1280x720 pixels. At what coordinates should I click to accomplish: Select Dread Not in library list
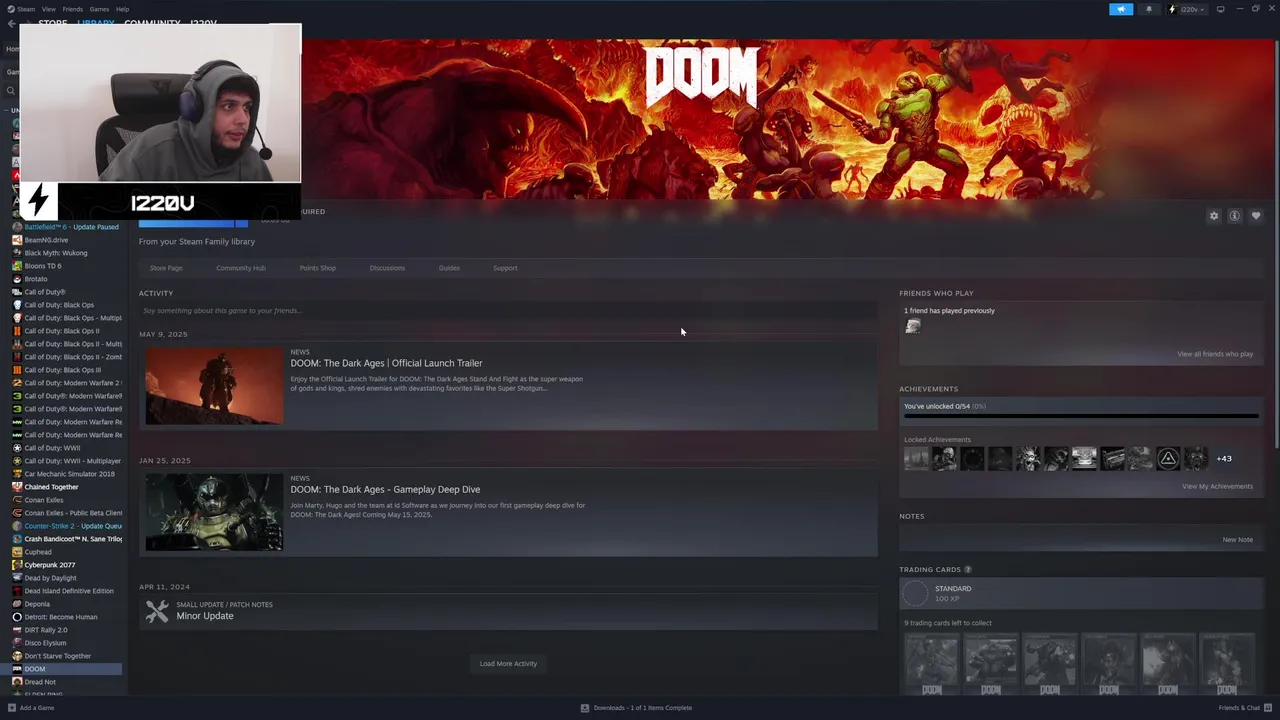[x=66, y=682]
